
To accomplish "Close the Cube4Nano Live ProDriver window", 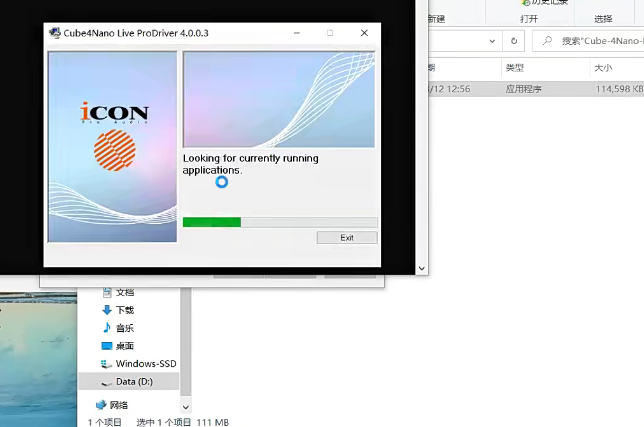I will pos(364,33).
